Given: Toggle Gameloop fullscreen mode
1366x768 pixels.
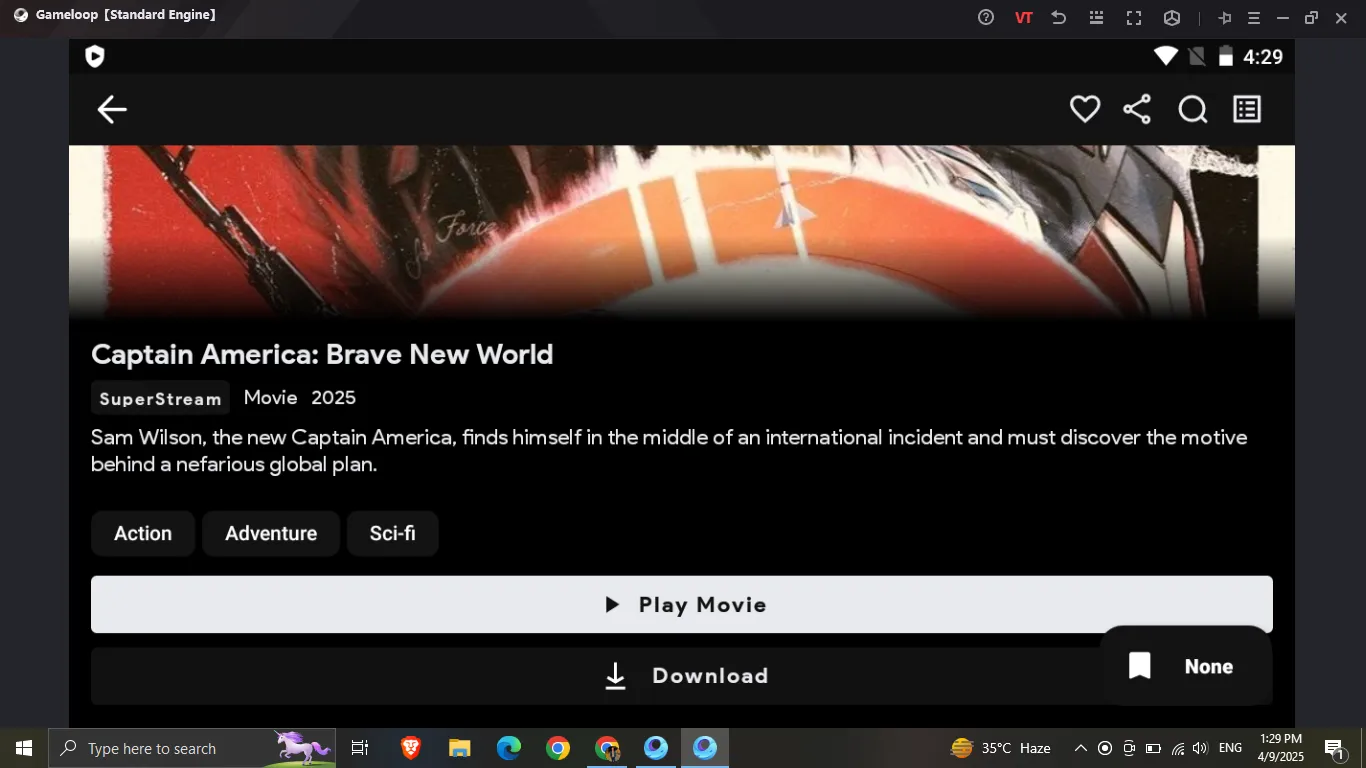Looking at the screenshot, I should click(x=1134, y=17).
